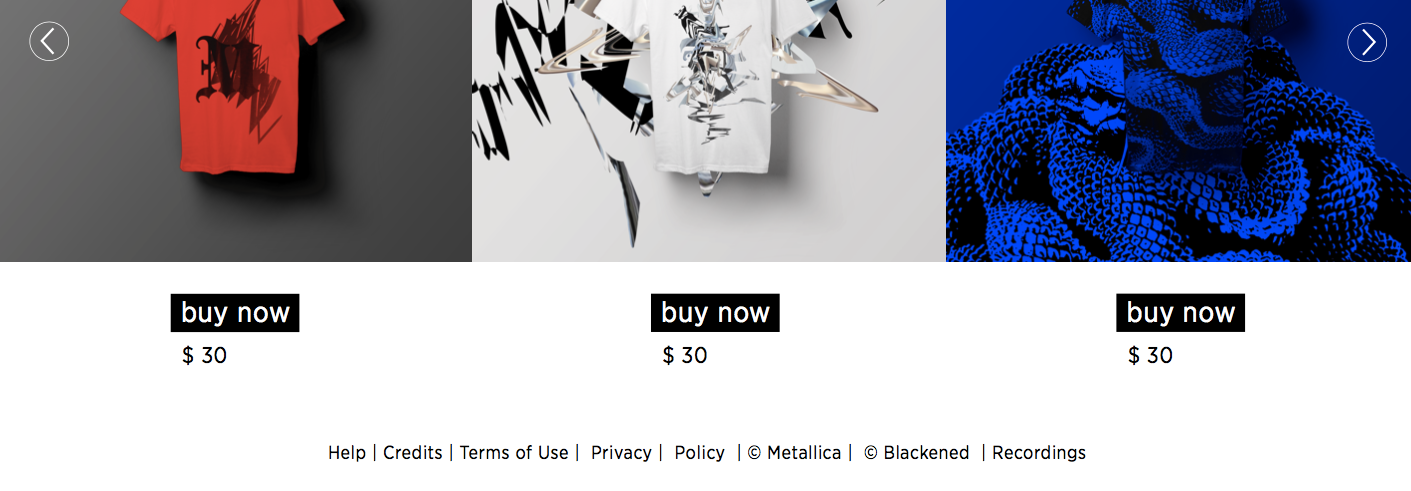Follow the Policy footer link
Viewport: 1411px width, 491px height.
(x=700, y=453)
